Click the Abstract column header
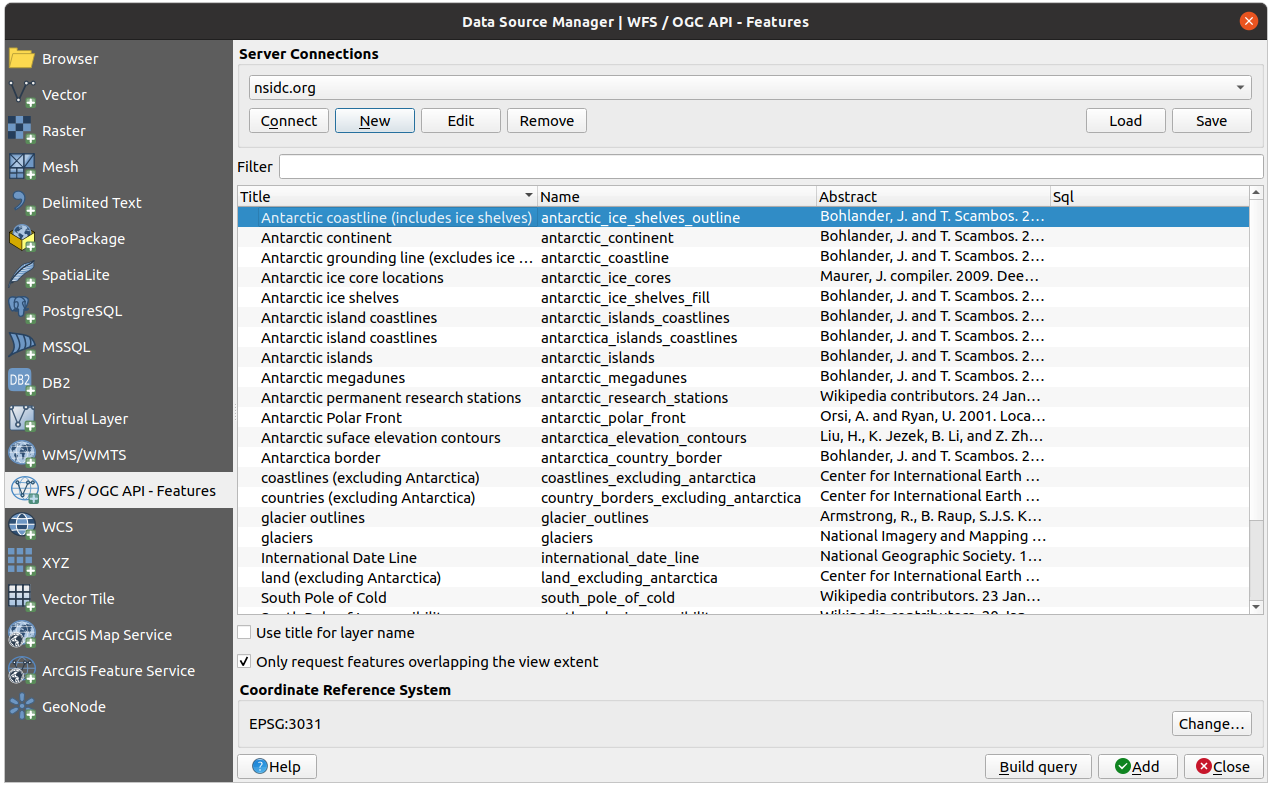The height and width of the screenshot is (787, 1271). point(932,197)
